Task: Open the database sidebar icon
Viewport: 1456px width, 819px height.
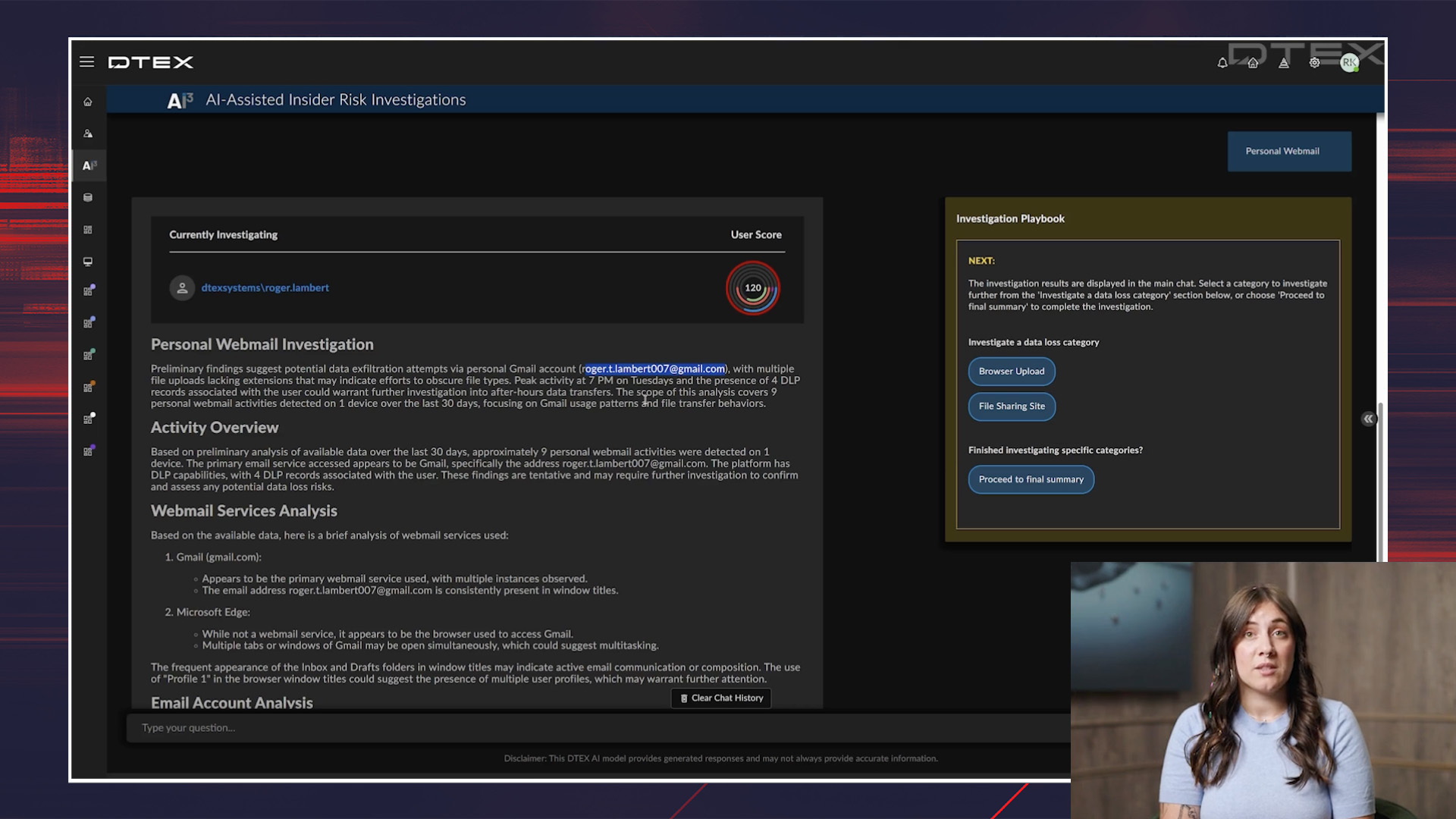Action: (x=88, y=198)
